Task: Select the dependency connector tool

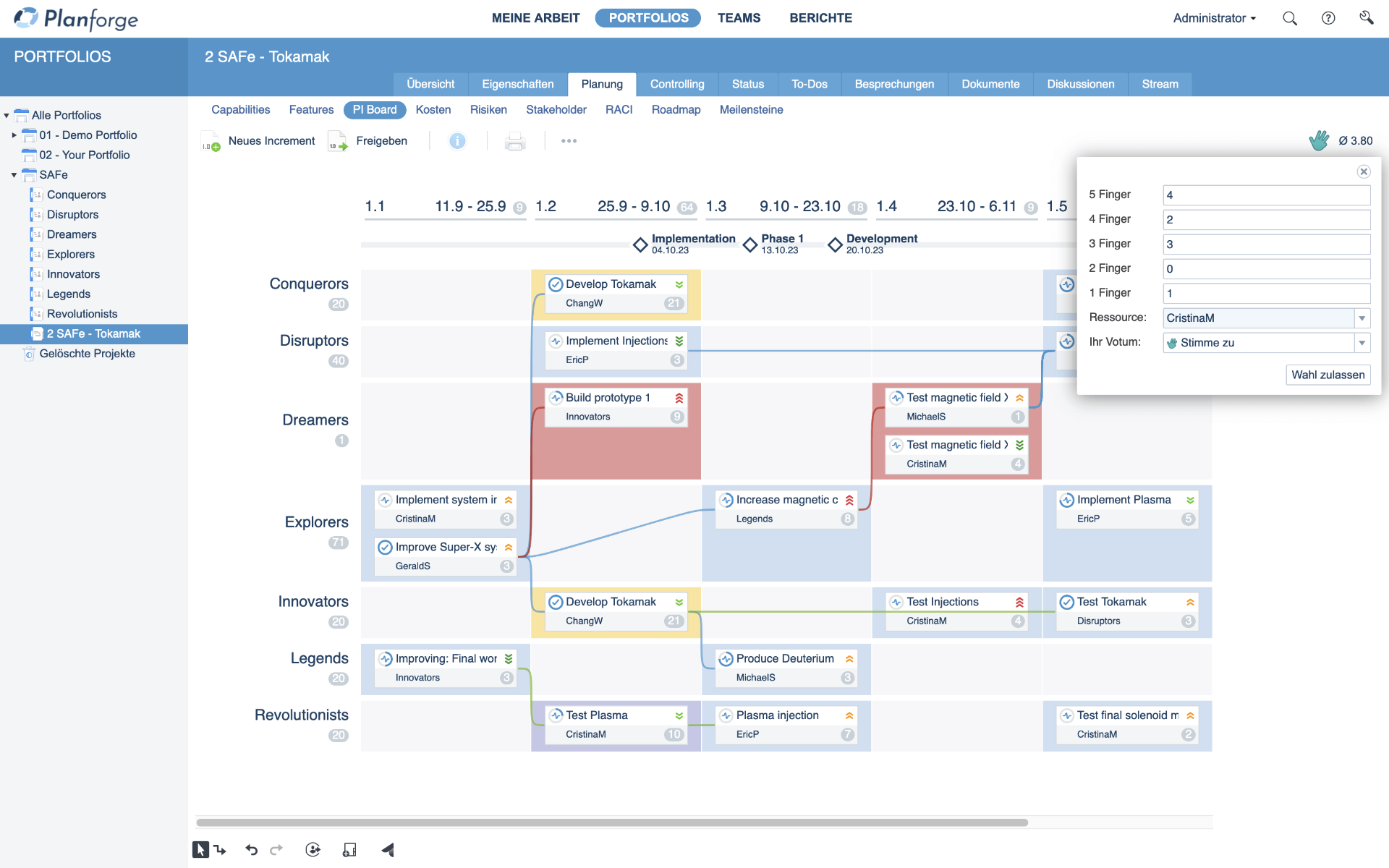Action: pos(220,850)
